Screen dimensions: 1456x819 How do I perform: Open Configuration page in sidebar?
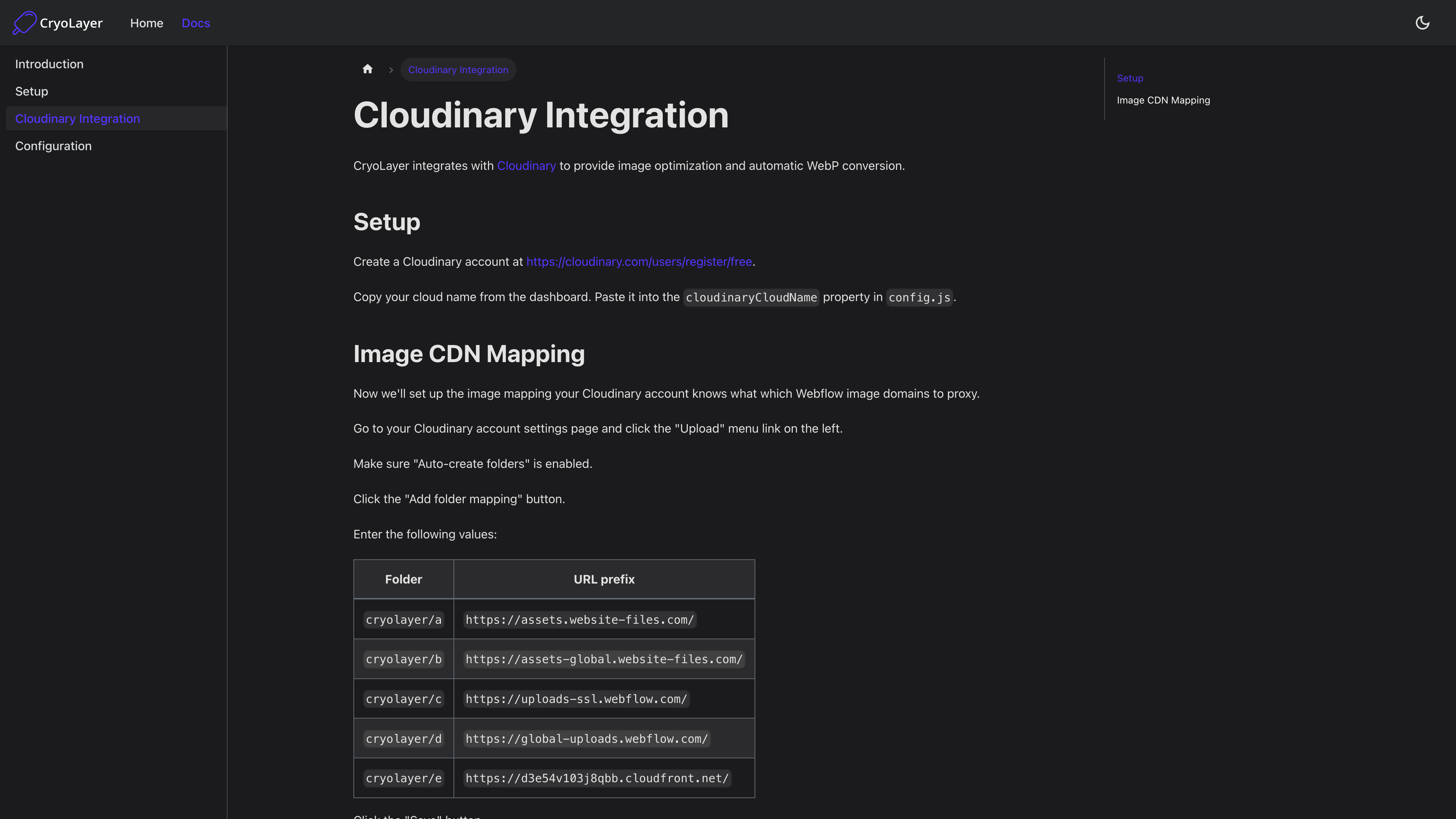53,146
